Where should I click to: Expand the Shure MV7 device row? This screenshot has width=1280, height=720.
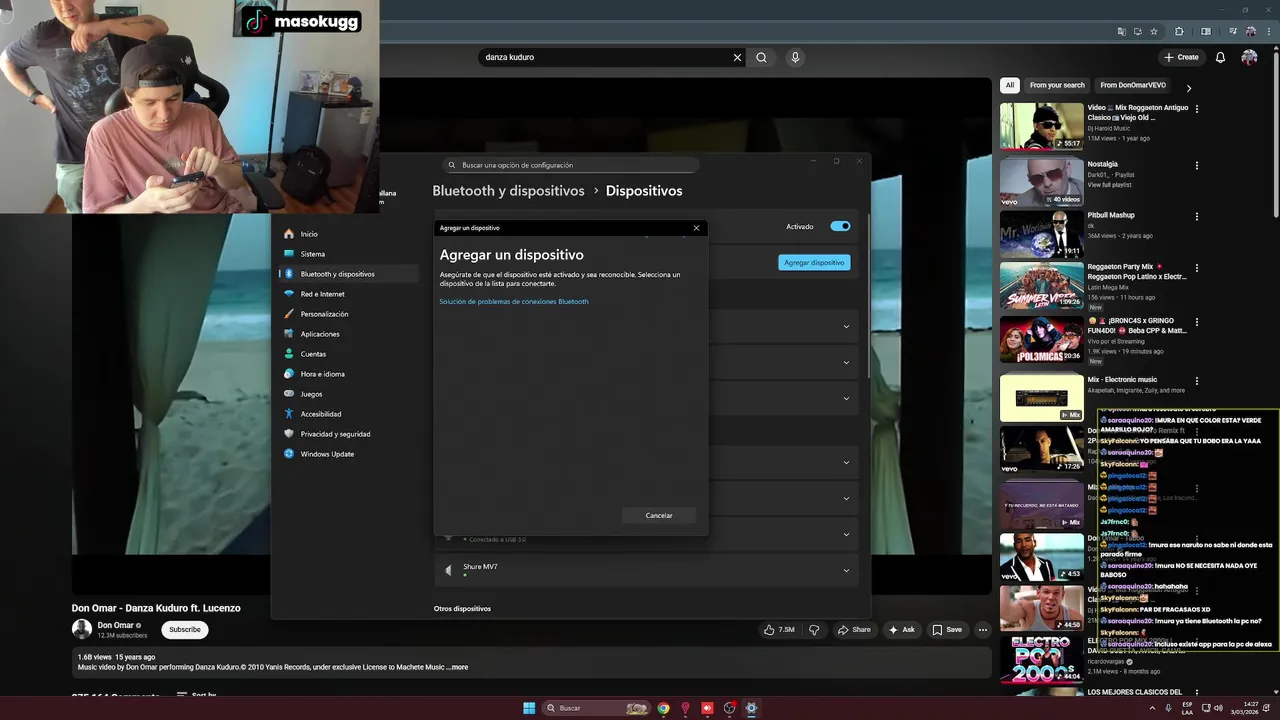(x=648, y=570)
